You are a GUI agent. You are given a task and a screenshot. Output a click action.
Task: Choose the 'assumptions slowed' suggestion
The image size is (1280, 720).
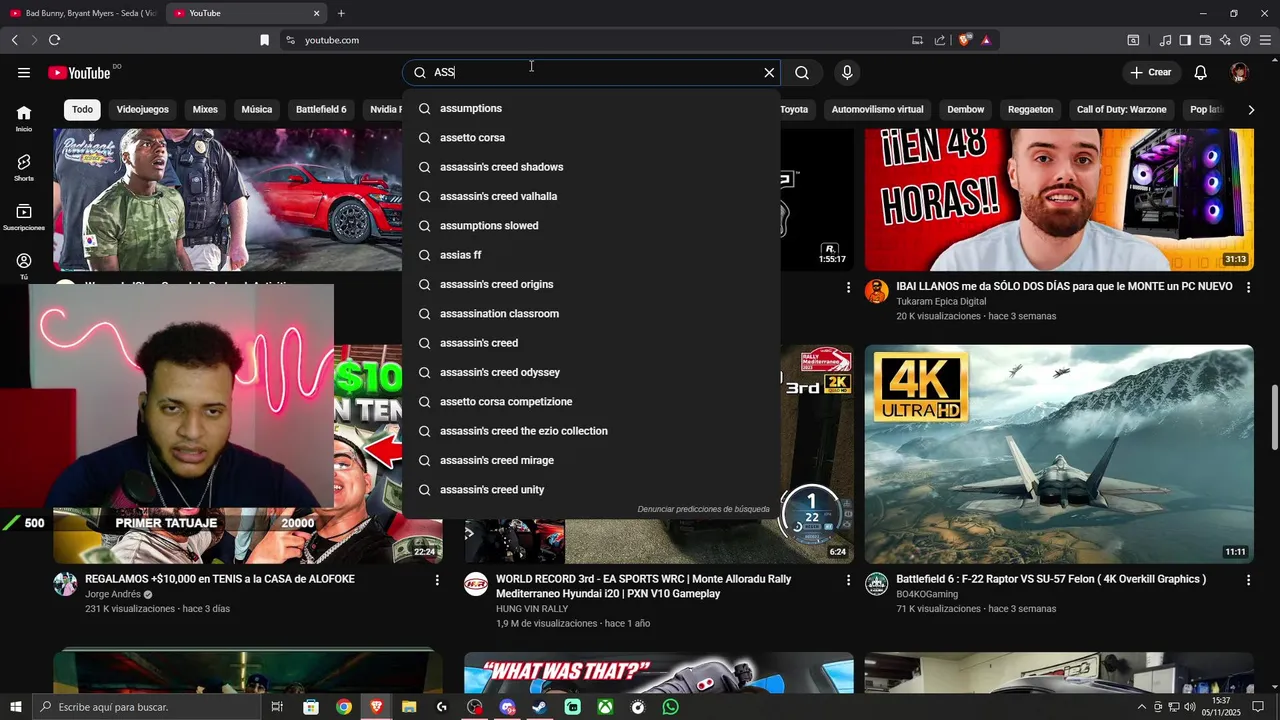591,226
